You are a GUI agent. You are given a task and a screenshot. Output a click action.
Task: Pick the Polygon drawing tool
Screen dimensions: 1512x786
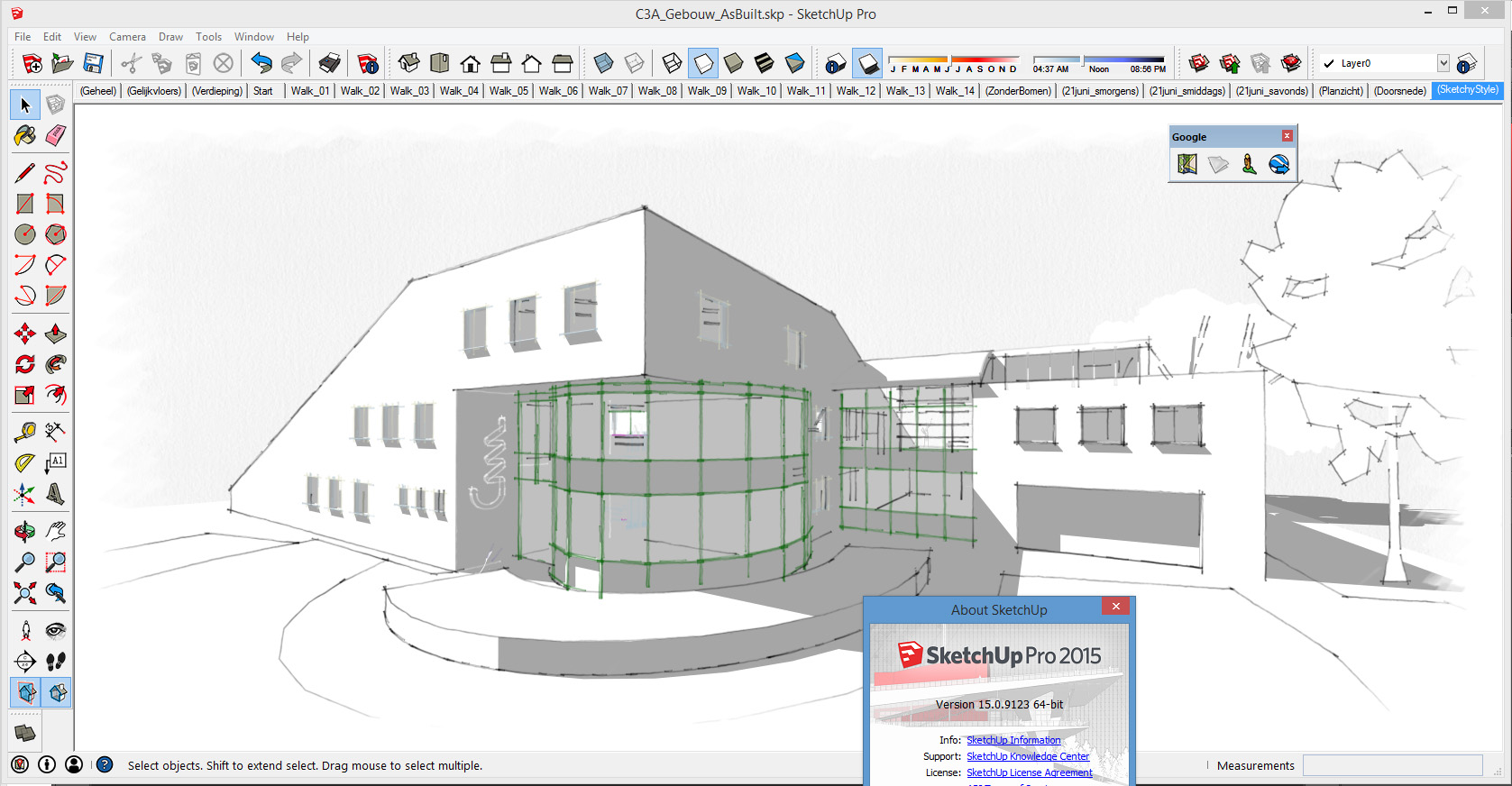tap(56, 234)
